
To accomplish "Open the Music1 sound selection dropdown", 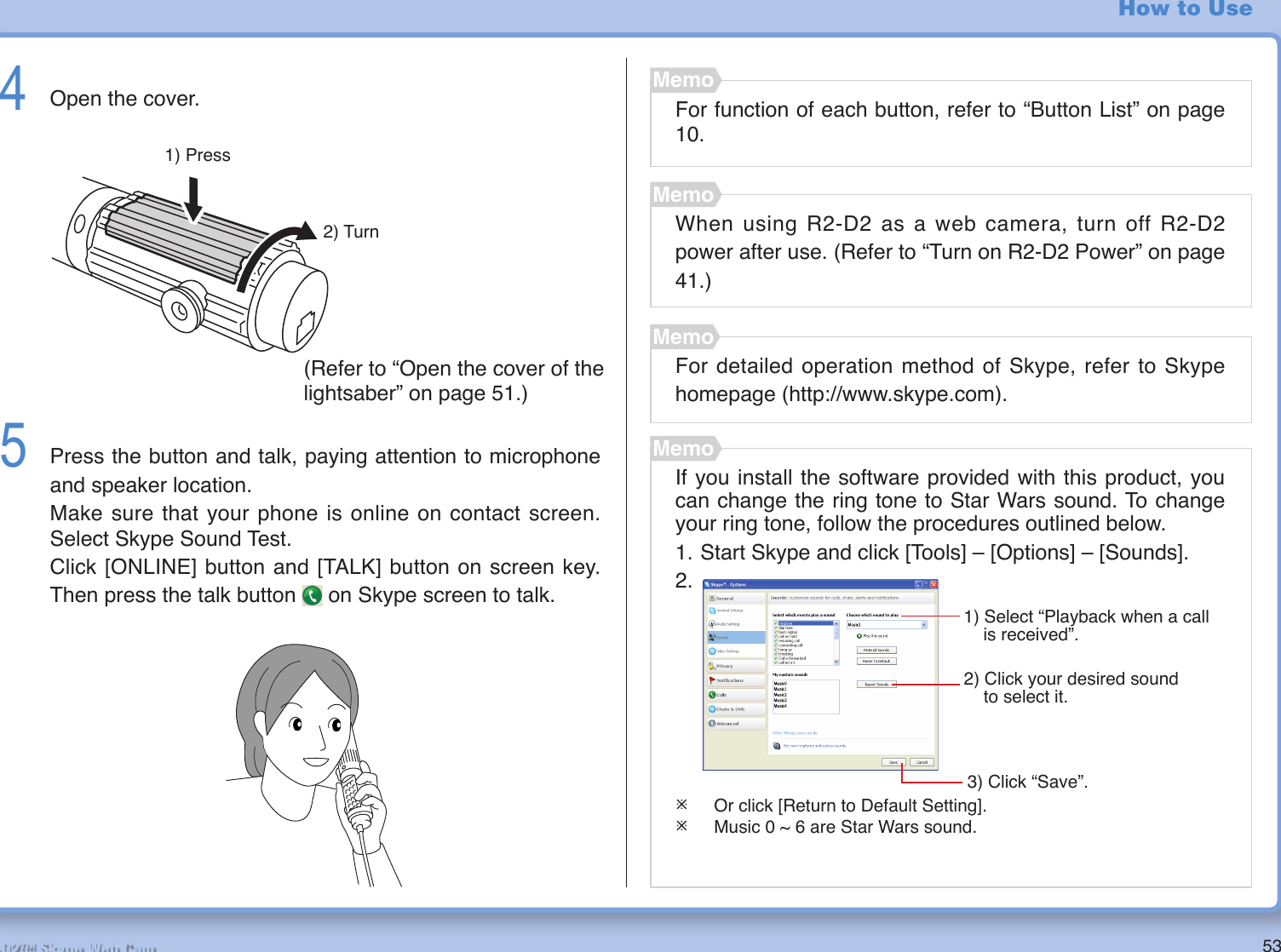I will coord(887,625).
